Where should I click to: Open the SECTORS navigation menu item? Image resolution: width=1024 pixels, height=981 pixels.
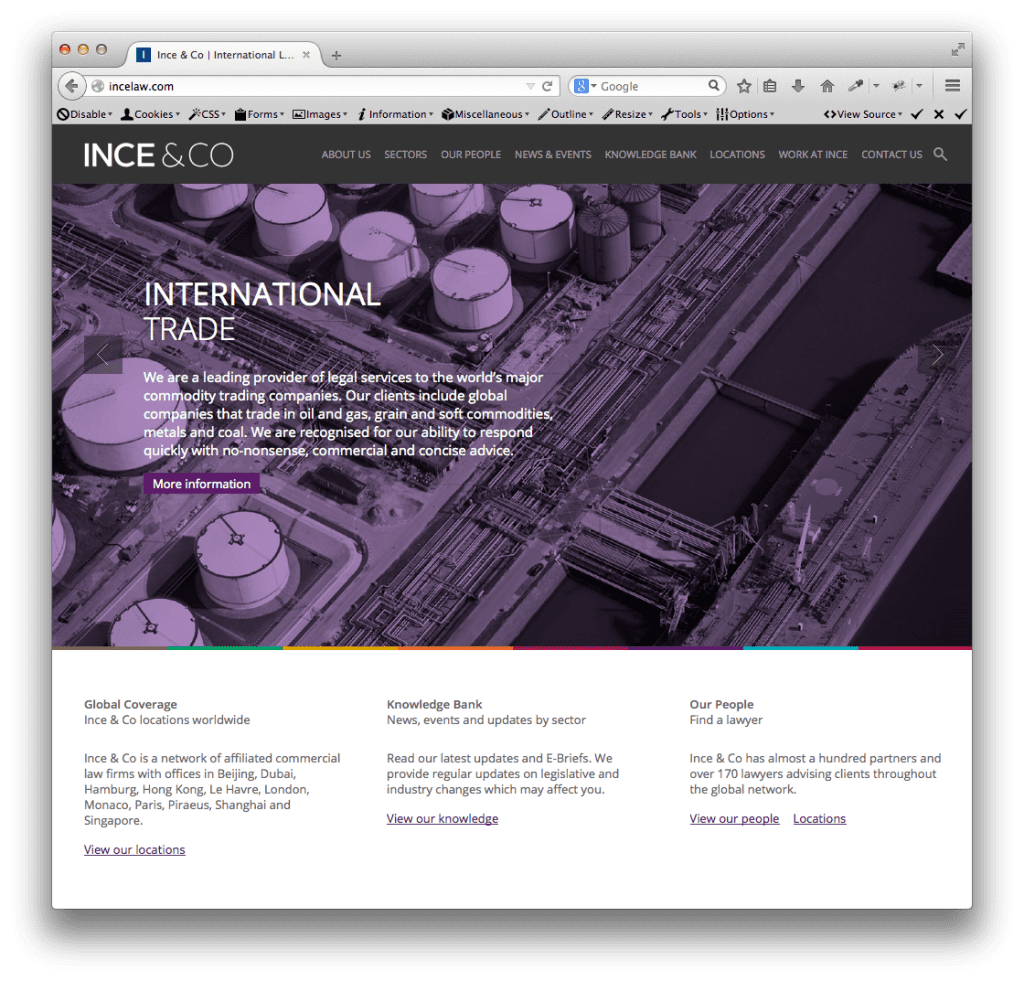tap(405, 155)
